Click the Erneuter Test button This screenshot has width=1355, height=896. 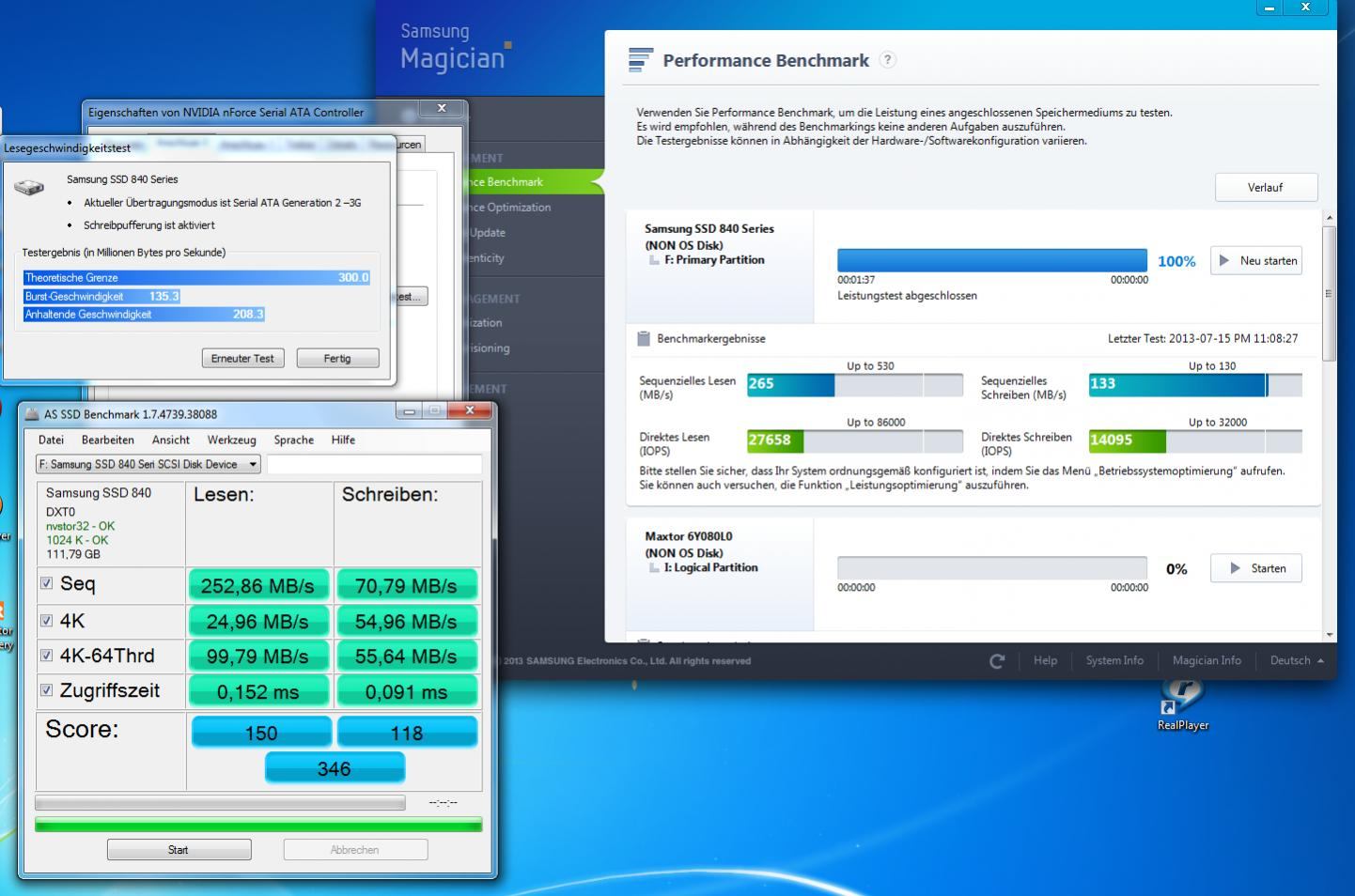pos(242,358)
